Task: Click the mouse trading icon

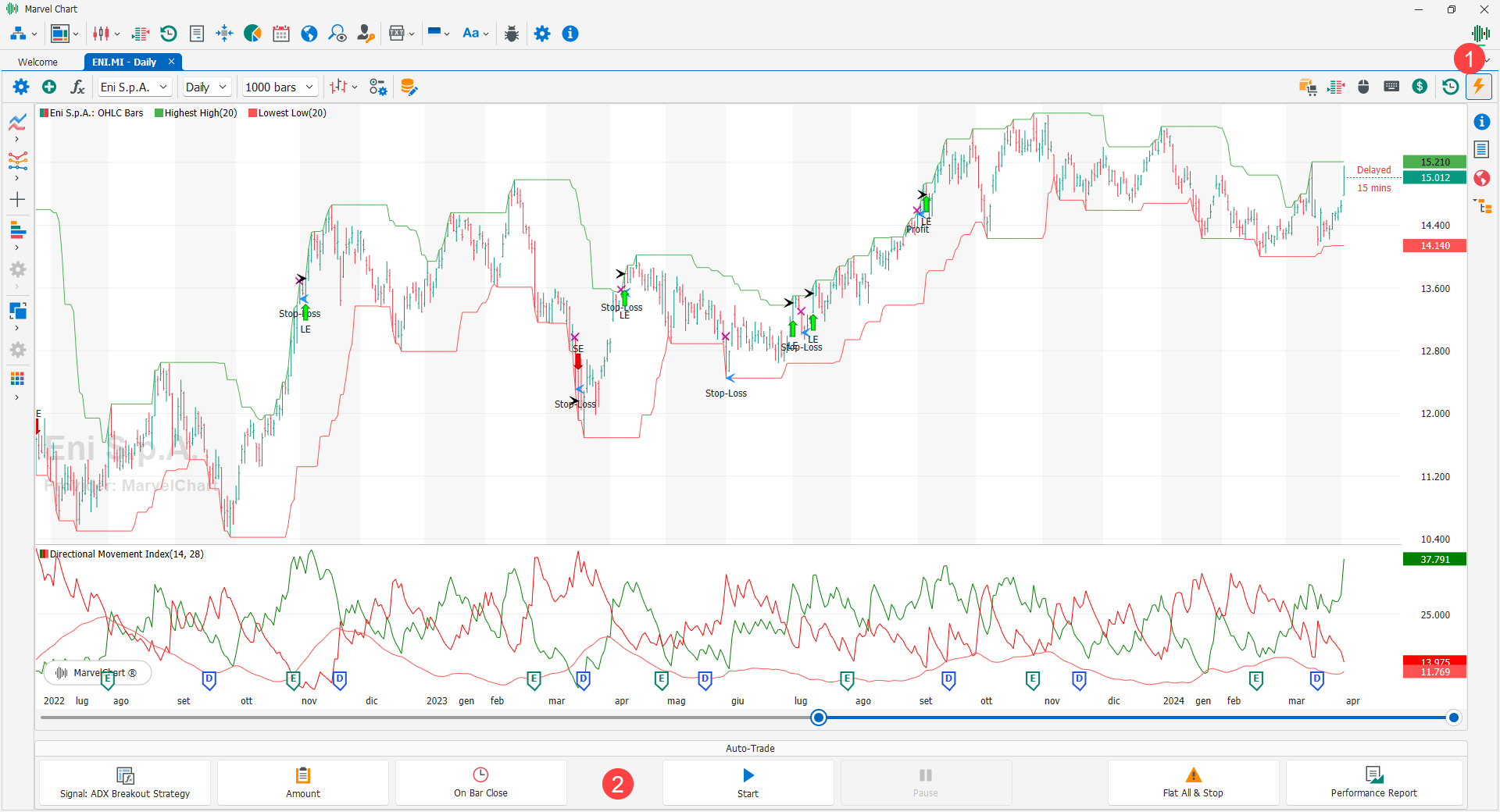Action: (x=1363, y=87)
